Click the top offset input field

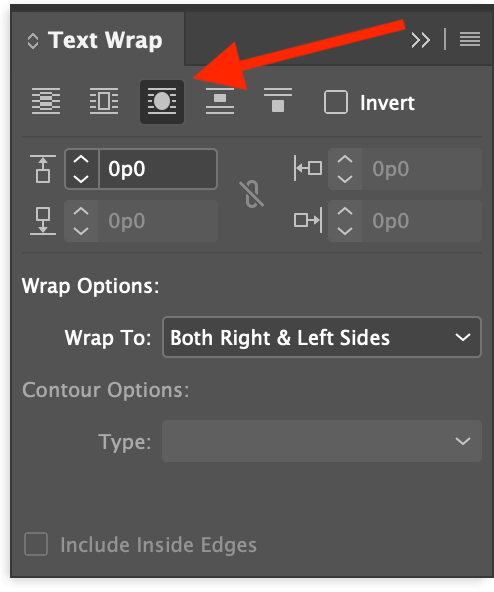158,169
